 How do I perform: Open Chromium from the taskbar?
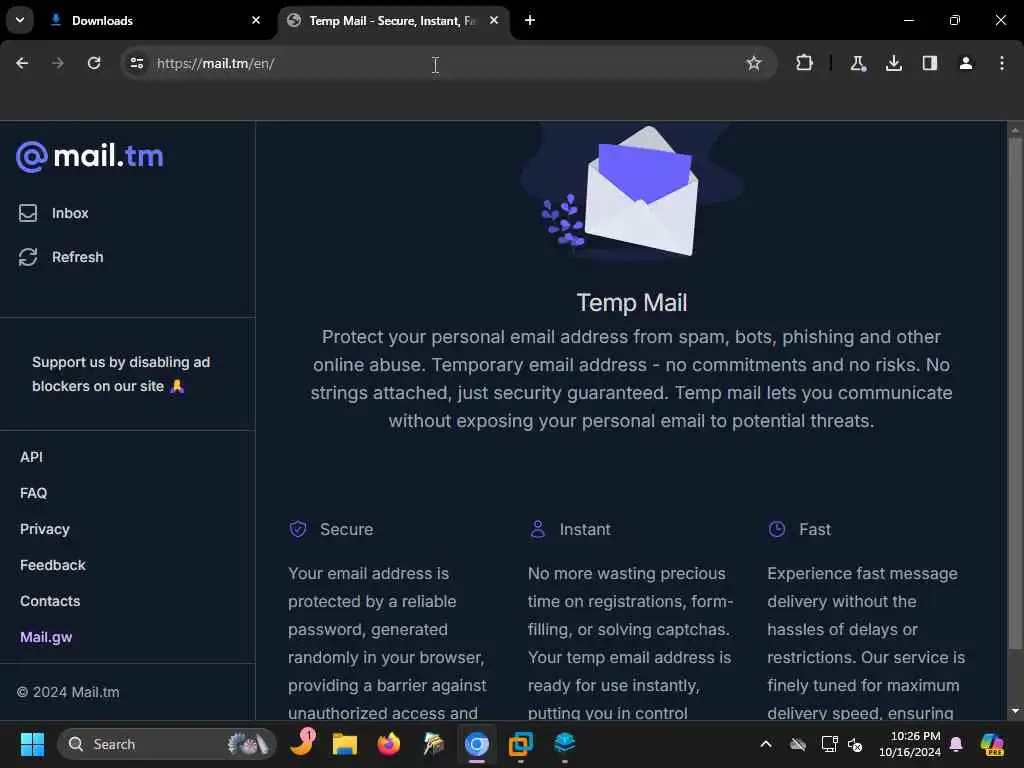477,744
